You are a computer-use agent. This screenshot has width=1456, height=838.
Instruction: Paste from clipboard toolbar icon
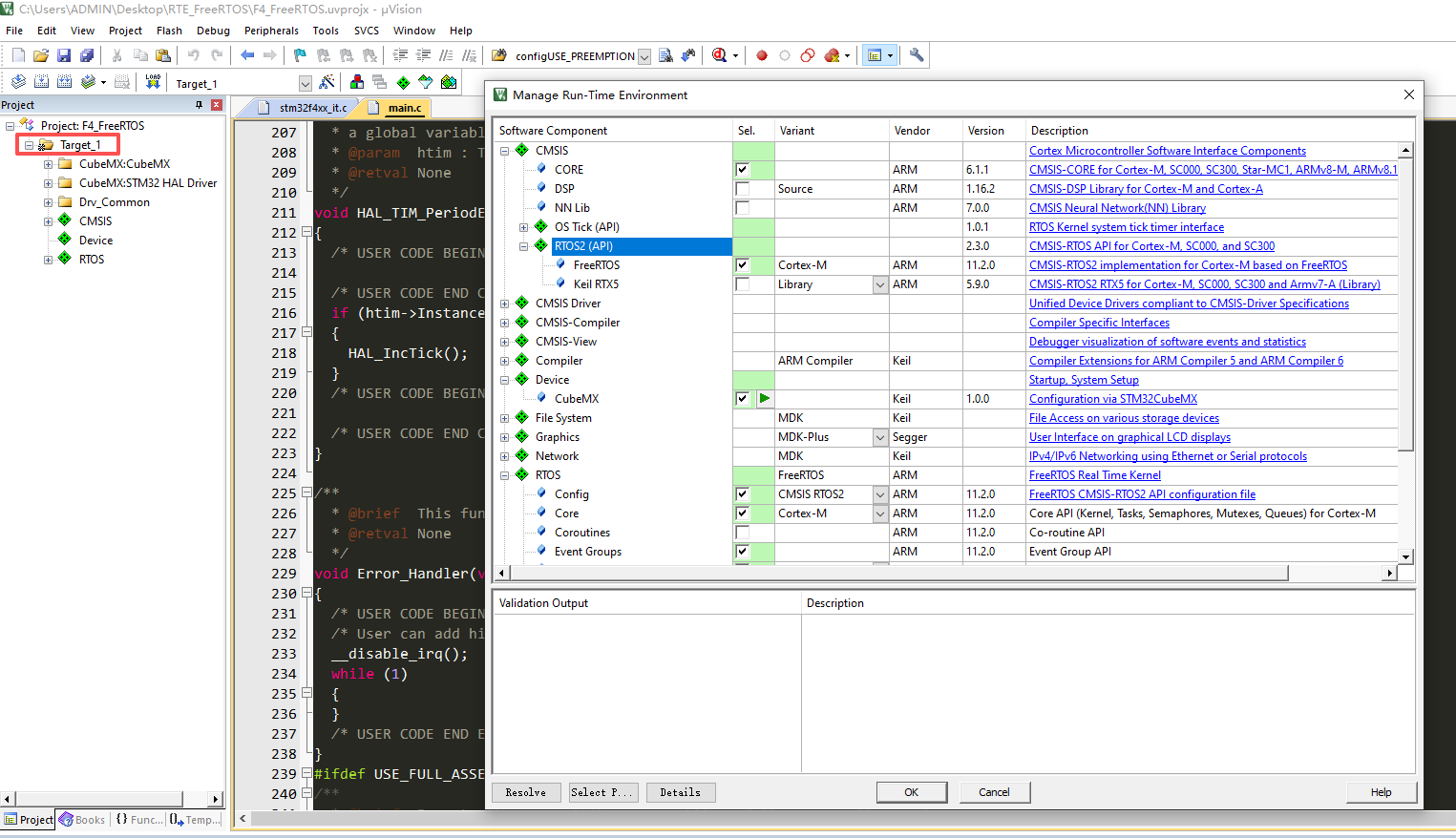tap(163, 55)
